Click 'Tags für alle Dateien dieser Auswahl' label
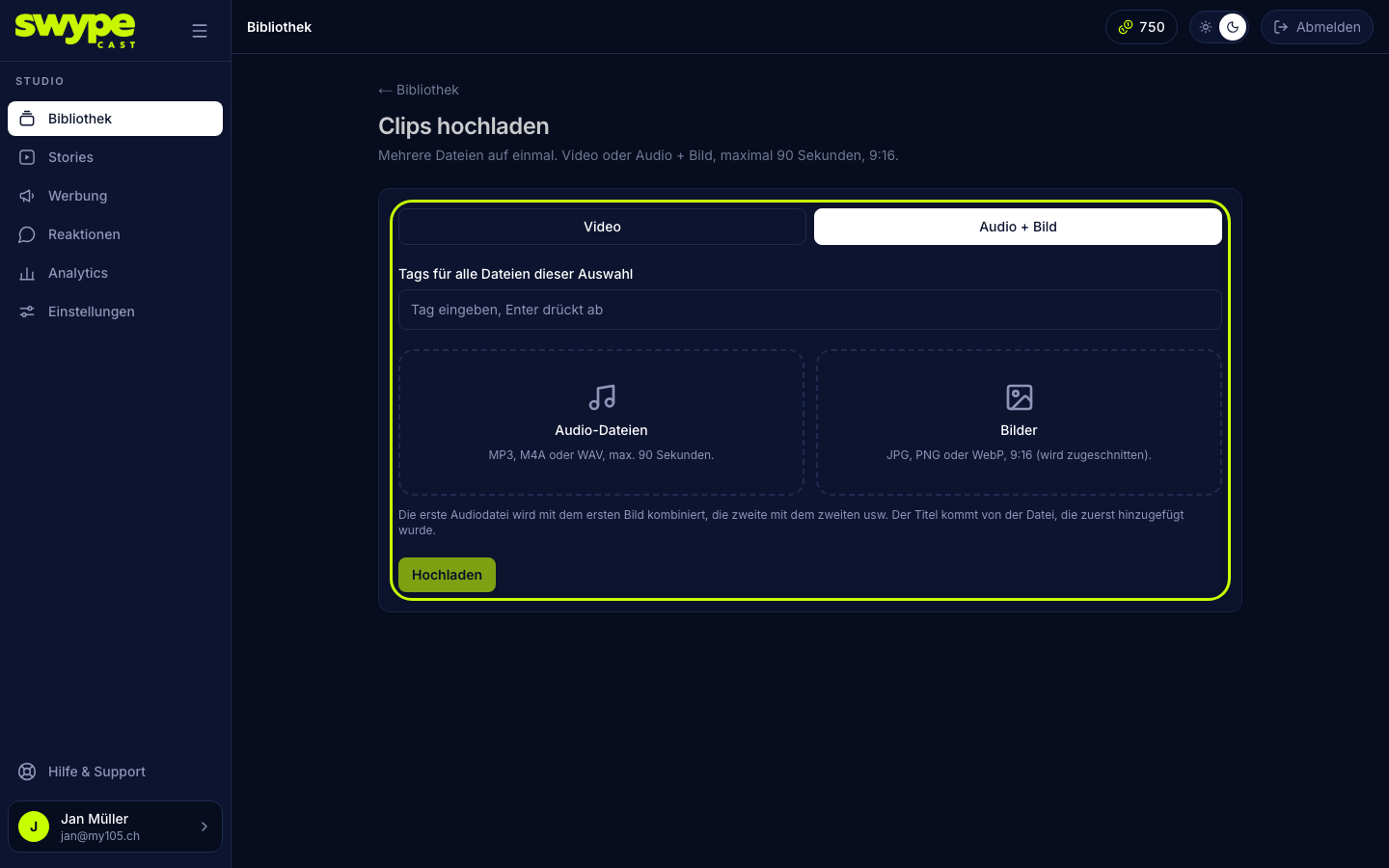The image size is (1389, 868). click(516, 274)
